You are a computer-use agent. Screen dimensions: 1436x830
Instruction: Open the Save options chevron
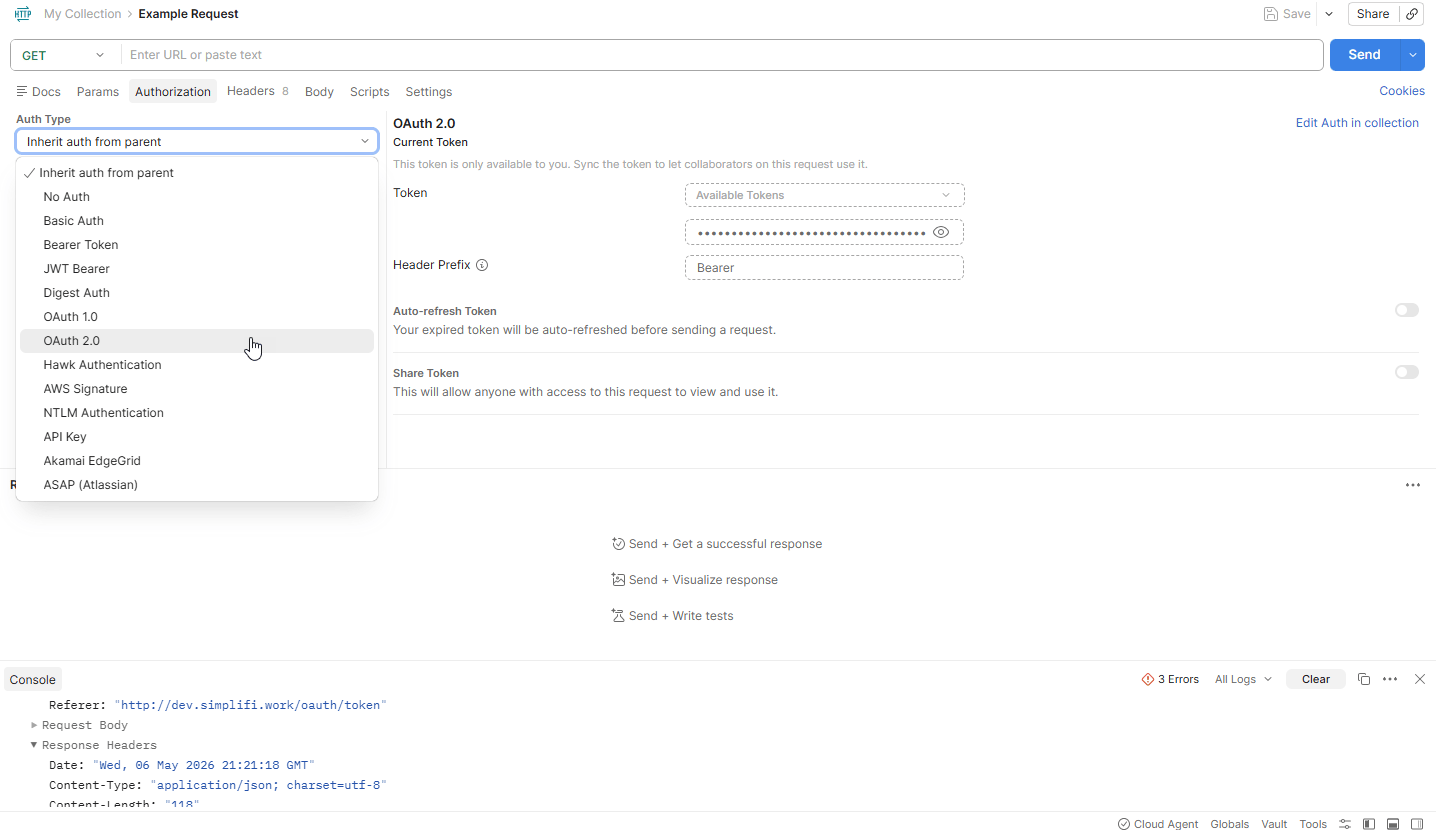pos(1329,14)
